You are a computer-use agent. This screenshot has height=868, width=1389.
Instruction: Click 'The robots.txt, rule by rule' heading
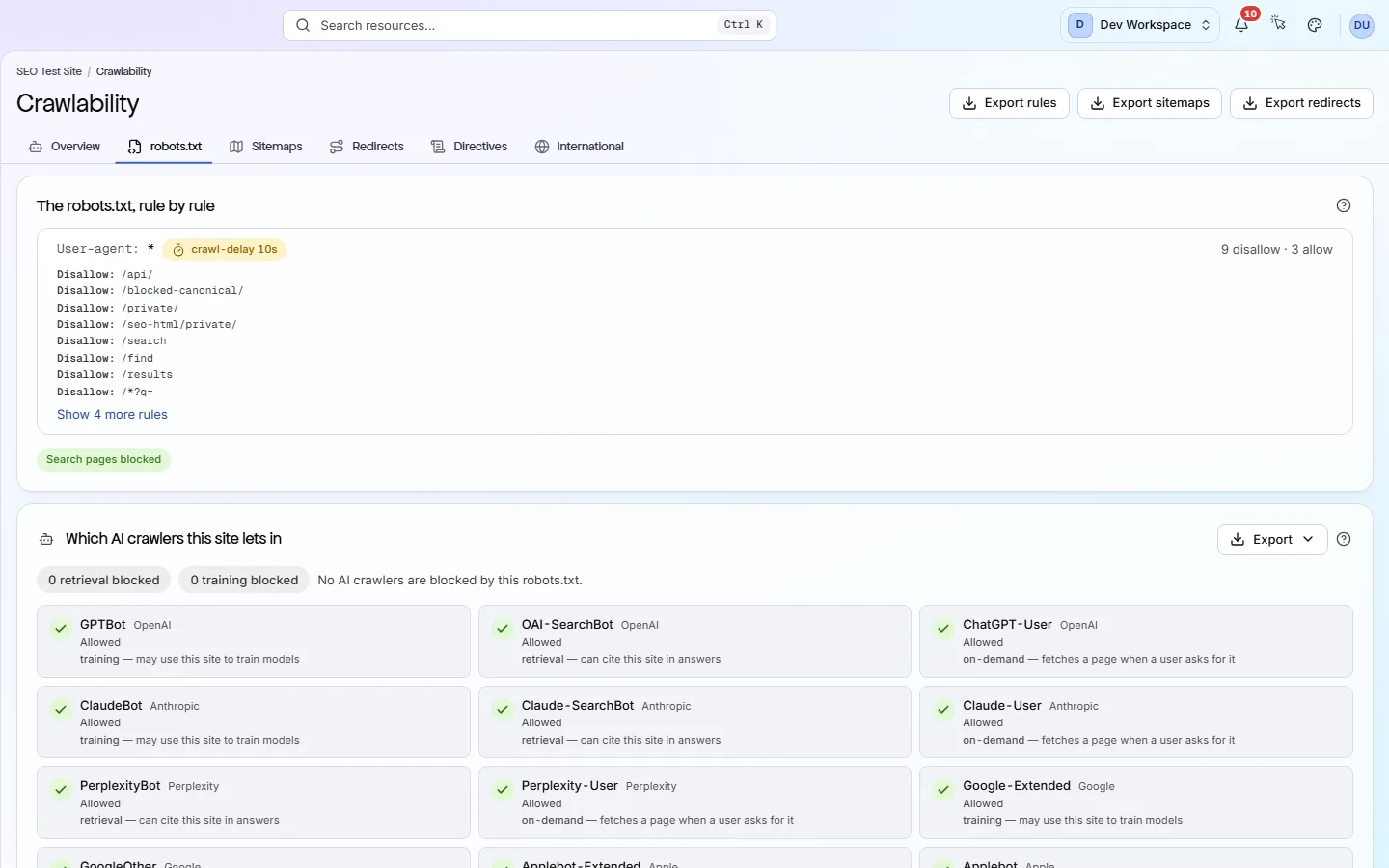pyautogui.click(x=125, y=205)
